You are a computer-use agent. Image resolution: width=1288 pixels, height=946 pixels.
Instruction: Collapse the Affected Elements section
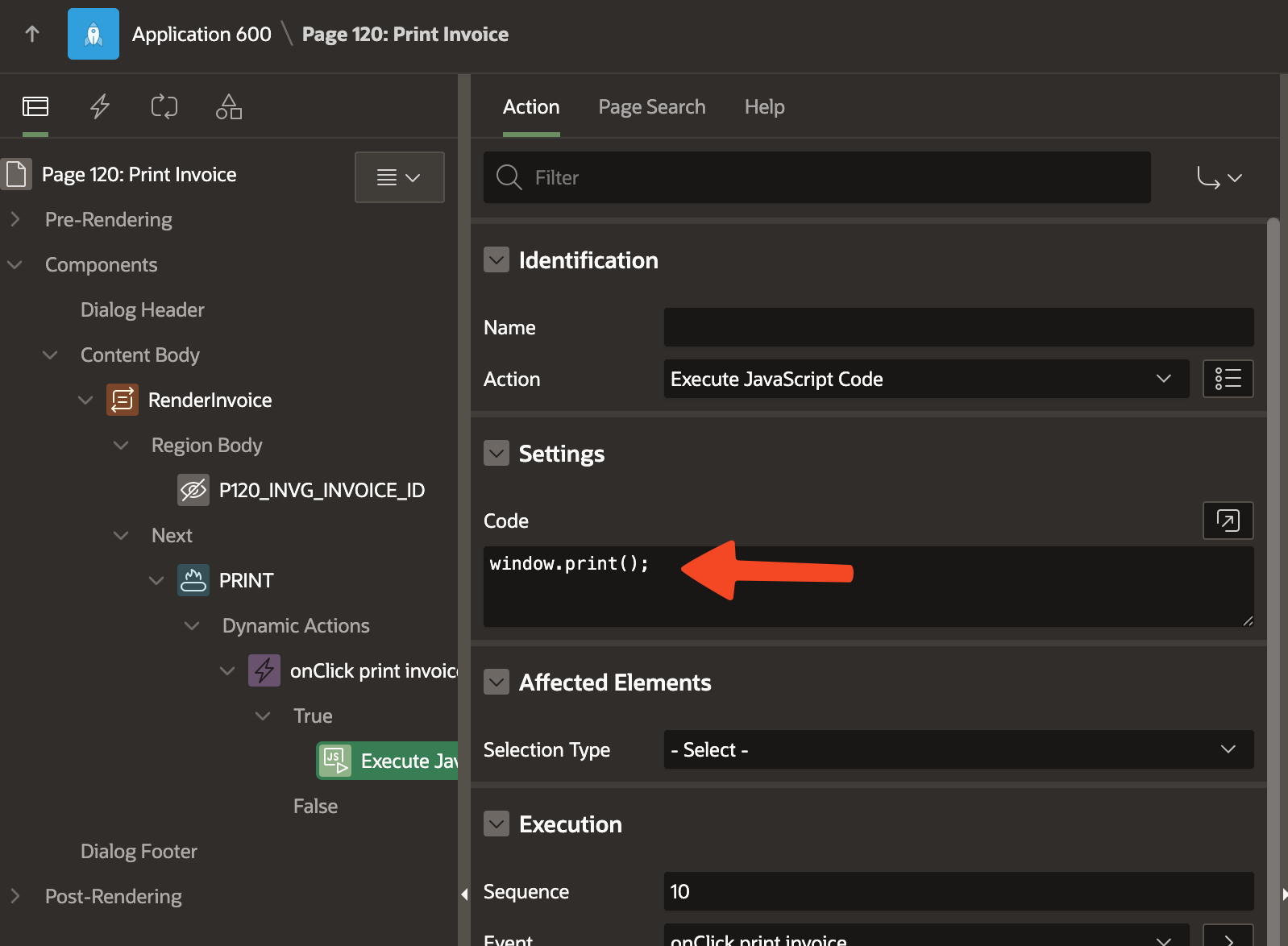point(497,682)
